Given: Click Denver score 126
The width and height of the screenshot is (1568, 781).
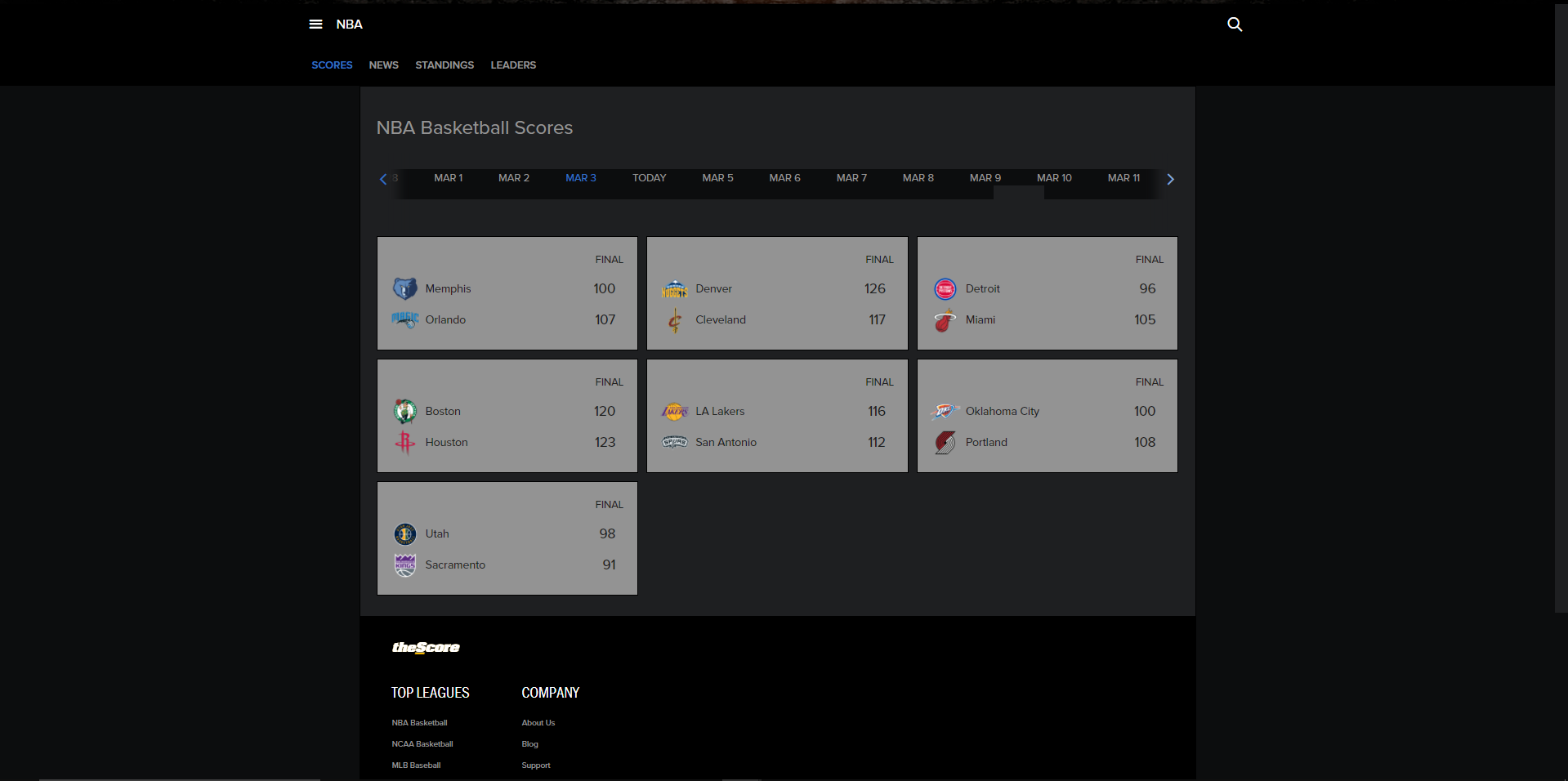Looking at the screenshot, I should (x=875, y=289).
